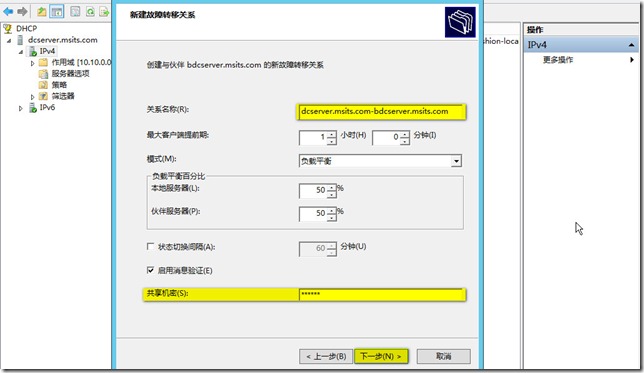
Task: Collapse the dcserver.msits.com tree node
Action: click(x=9, y=41)
